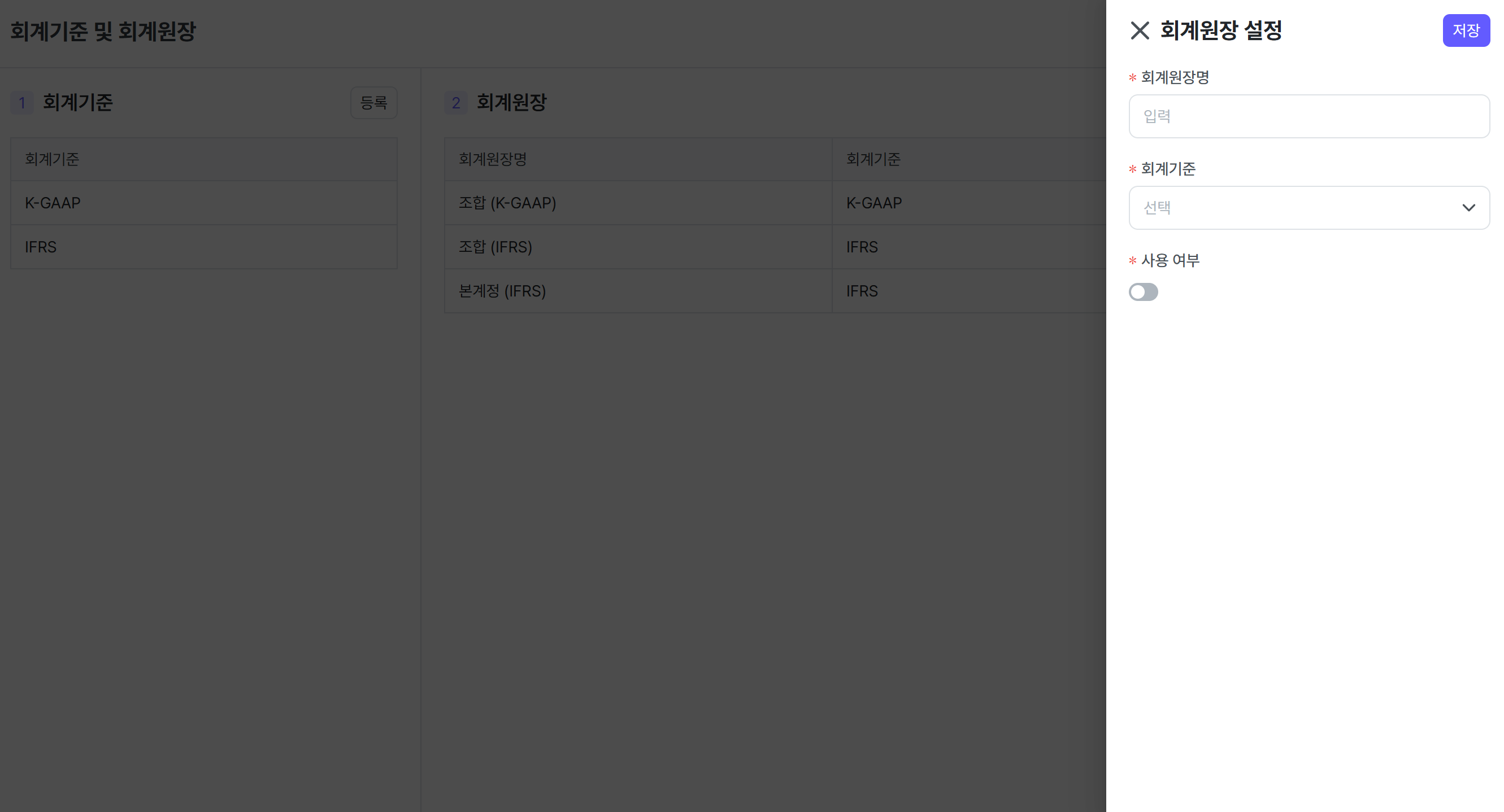1504x812 pixels.
Task: Click 회계원장명 column header
Action: click(x=638, y=159)
